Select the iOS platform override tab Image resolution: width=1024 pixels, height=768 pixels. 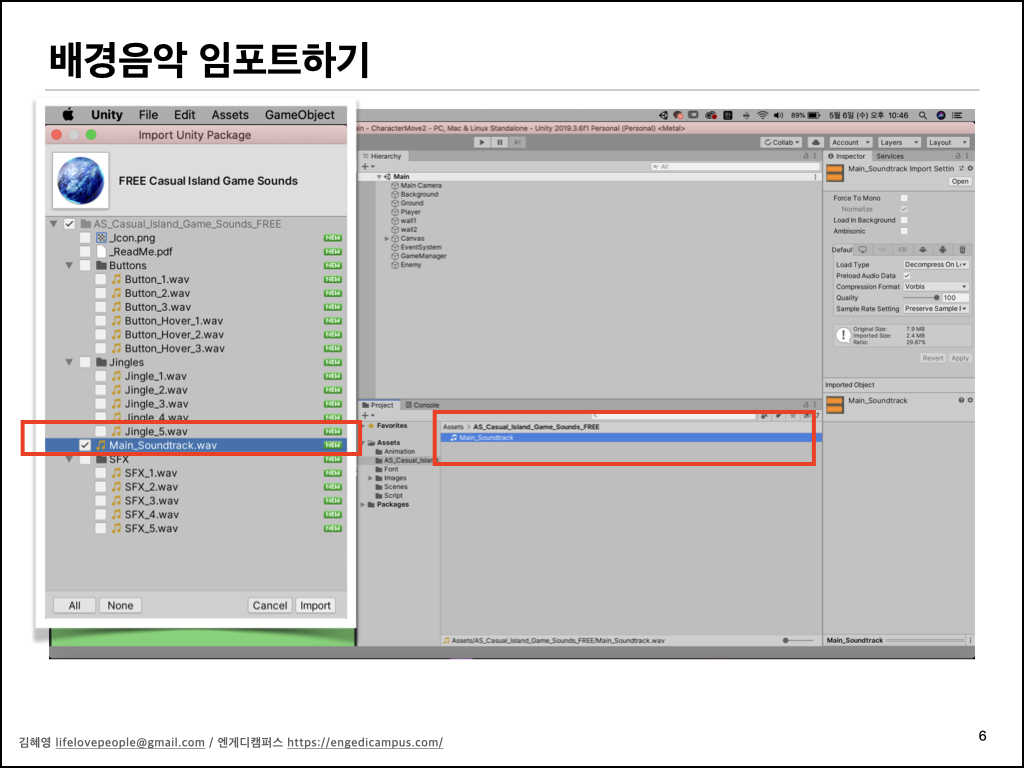click(x=903, y=249)
